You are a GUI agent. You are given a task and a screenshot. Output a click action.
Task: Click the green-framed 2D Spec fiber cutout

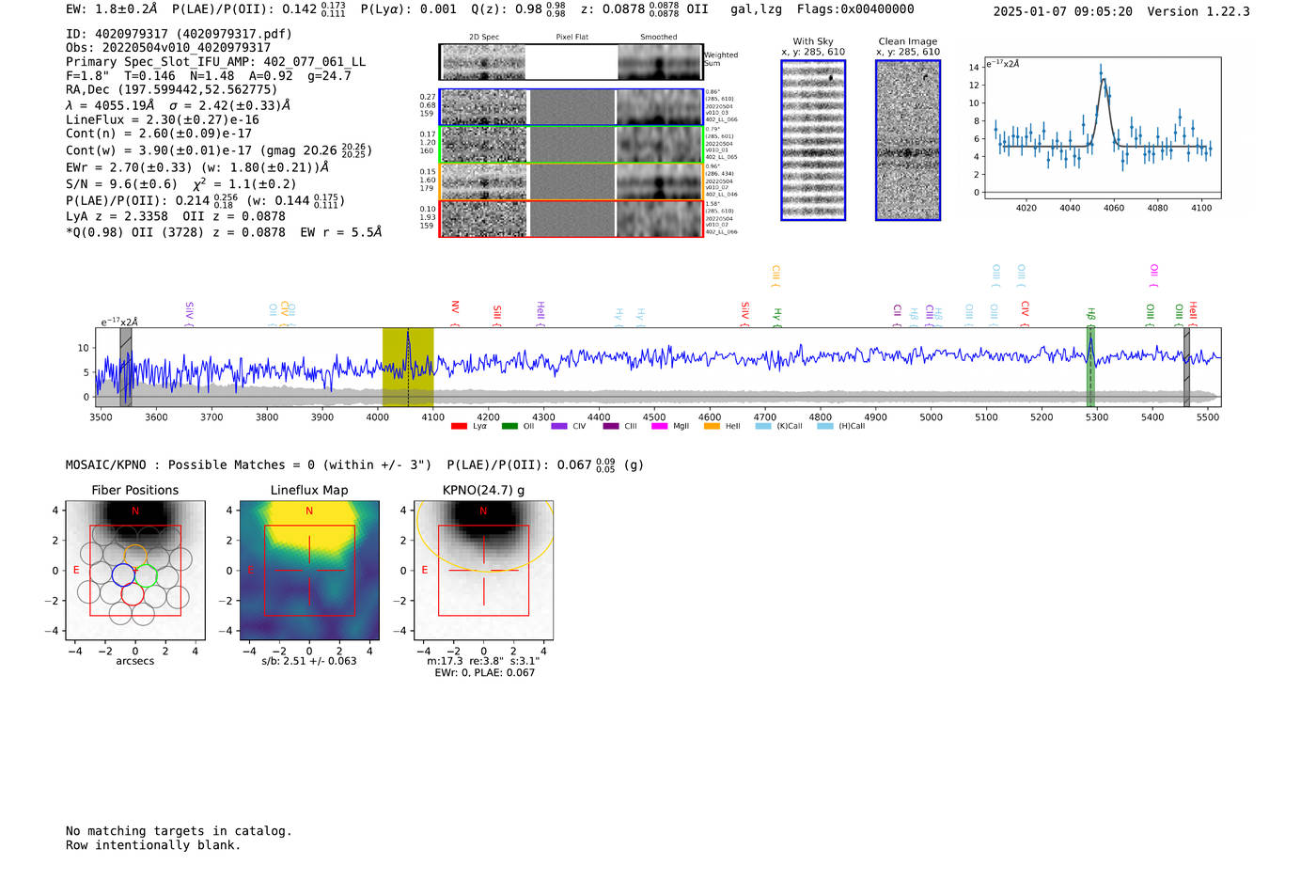click(x=484, y=145)
